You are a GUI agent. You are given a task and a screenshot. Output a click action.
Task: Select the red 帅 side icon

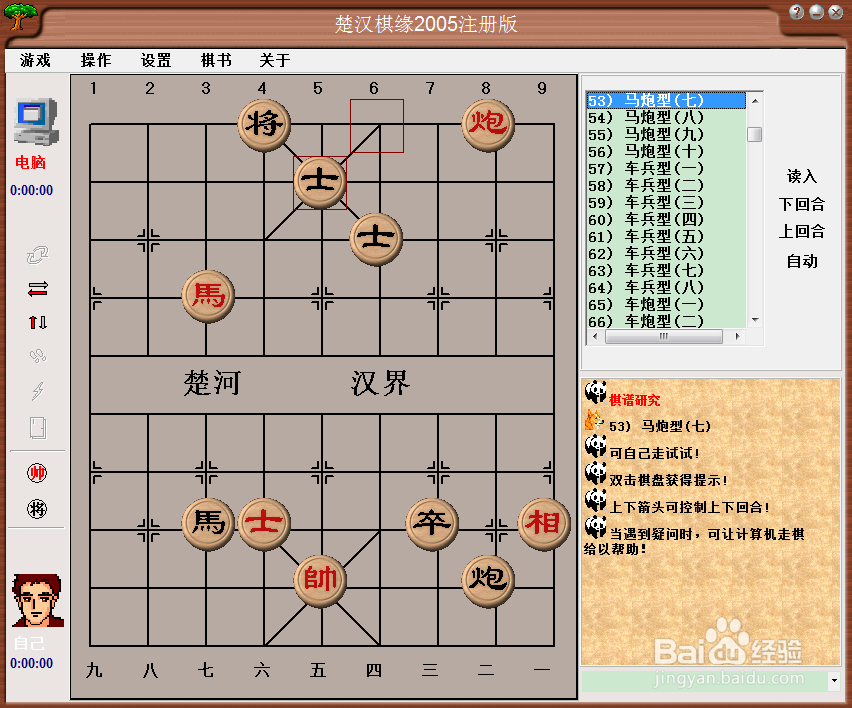(37, 473)
